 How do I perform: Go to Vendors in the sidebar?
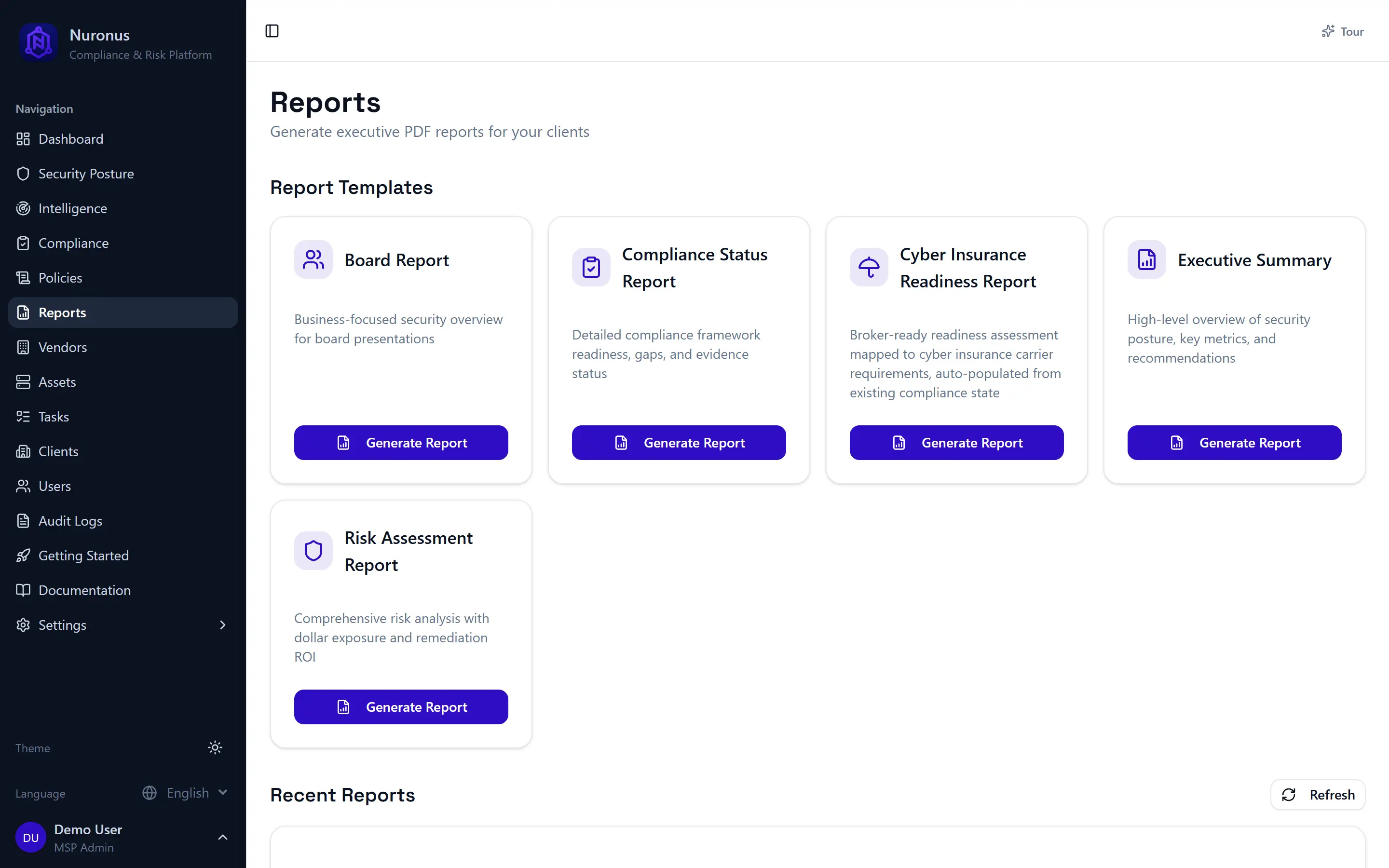click(123, 347)
